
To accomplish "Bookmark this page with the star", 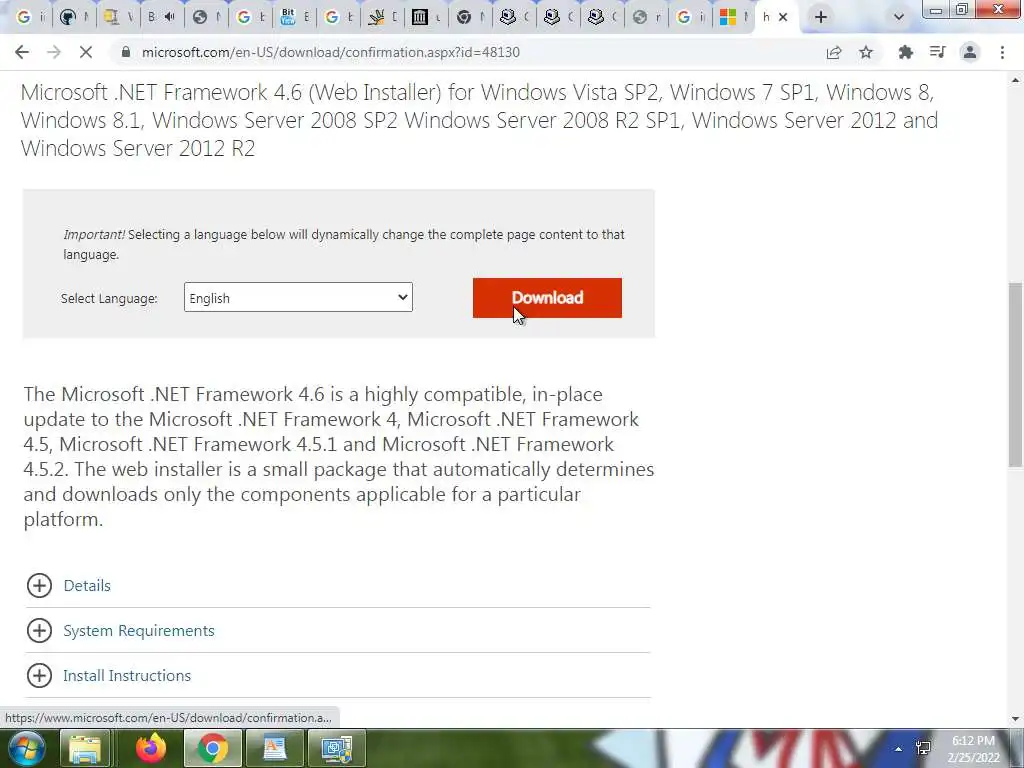I will coord(866,52).
